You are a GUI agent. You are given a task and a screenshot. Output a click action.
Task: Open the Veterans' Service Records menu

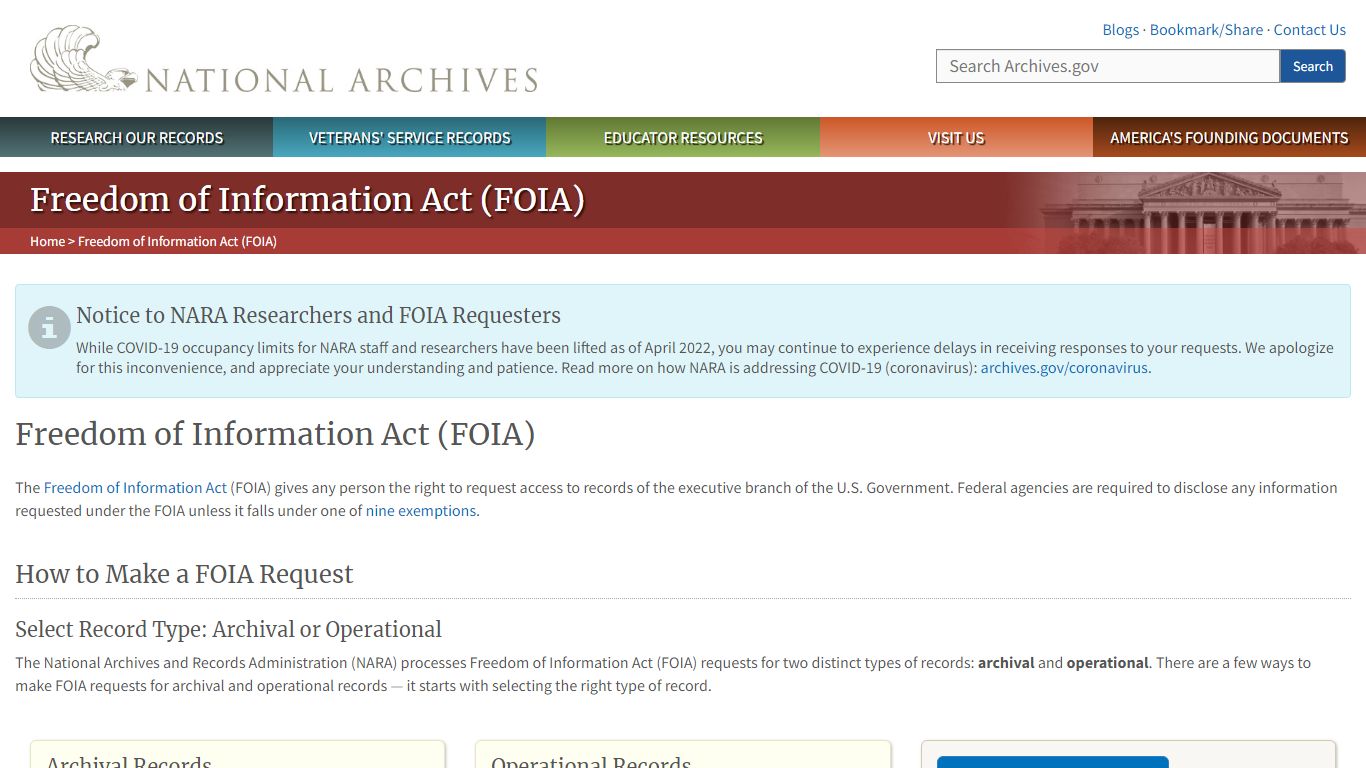point(410,138)
